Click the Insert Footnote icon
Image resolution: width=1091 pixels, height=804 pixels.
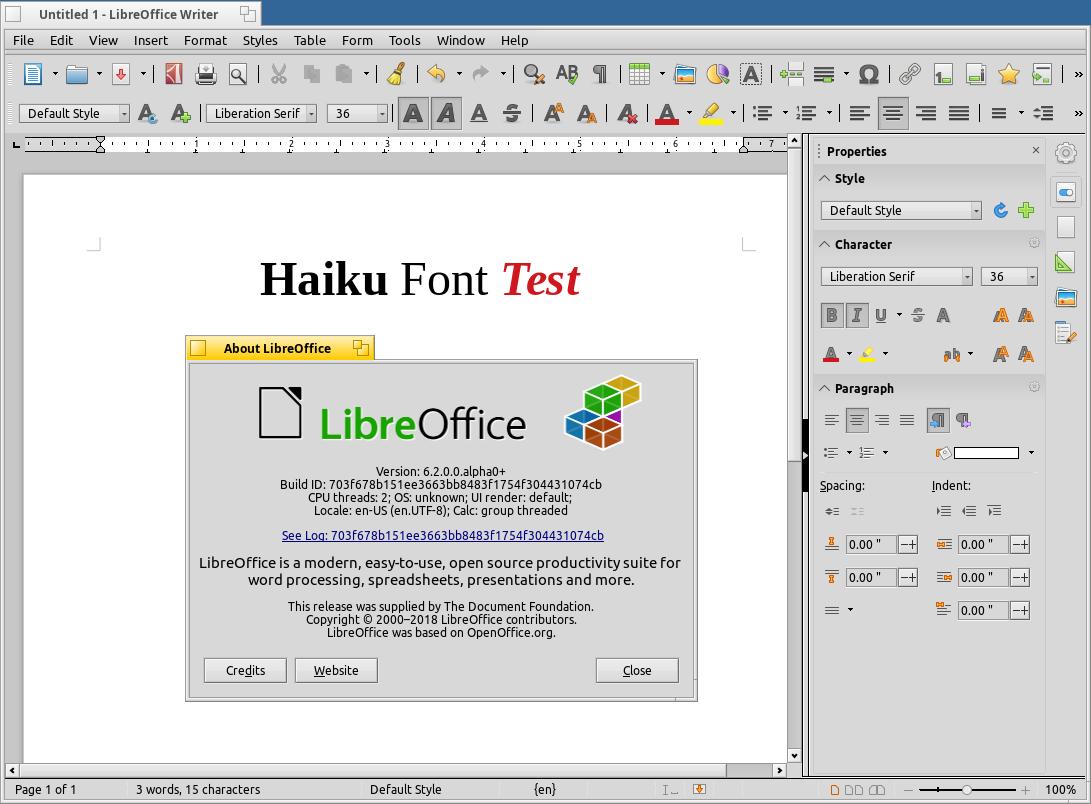tap(943, 74)
